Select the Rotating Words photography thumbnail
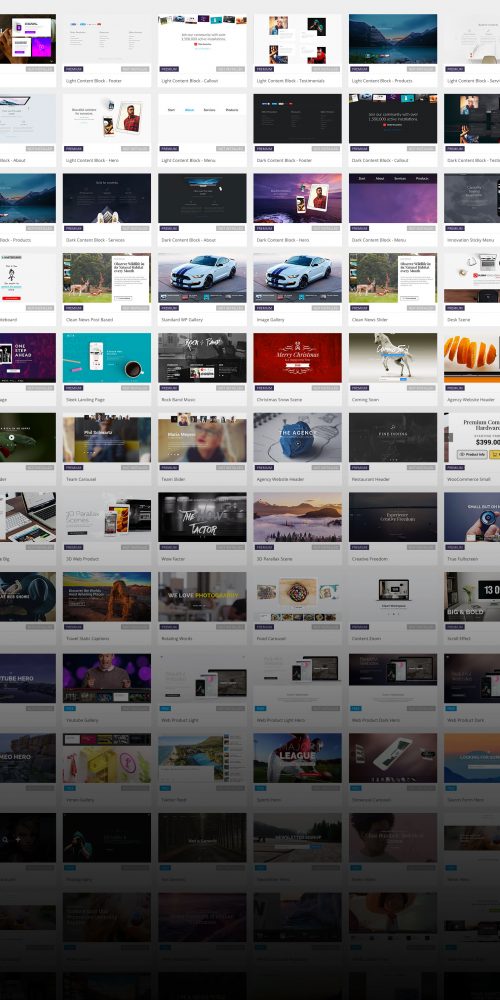The height and width of the screenshot is (1000, 500). pos(202,597)
